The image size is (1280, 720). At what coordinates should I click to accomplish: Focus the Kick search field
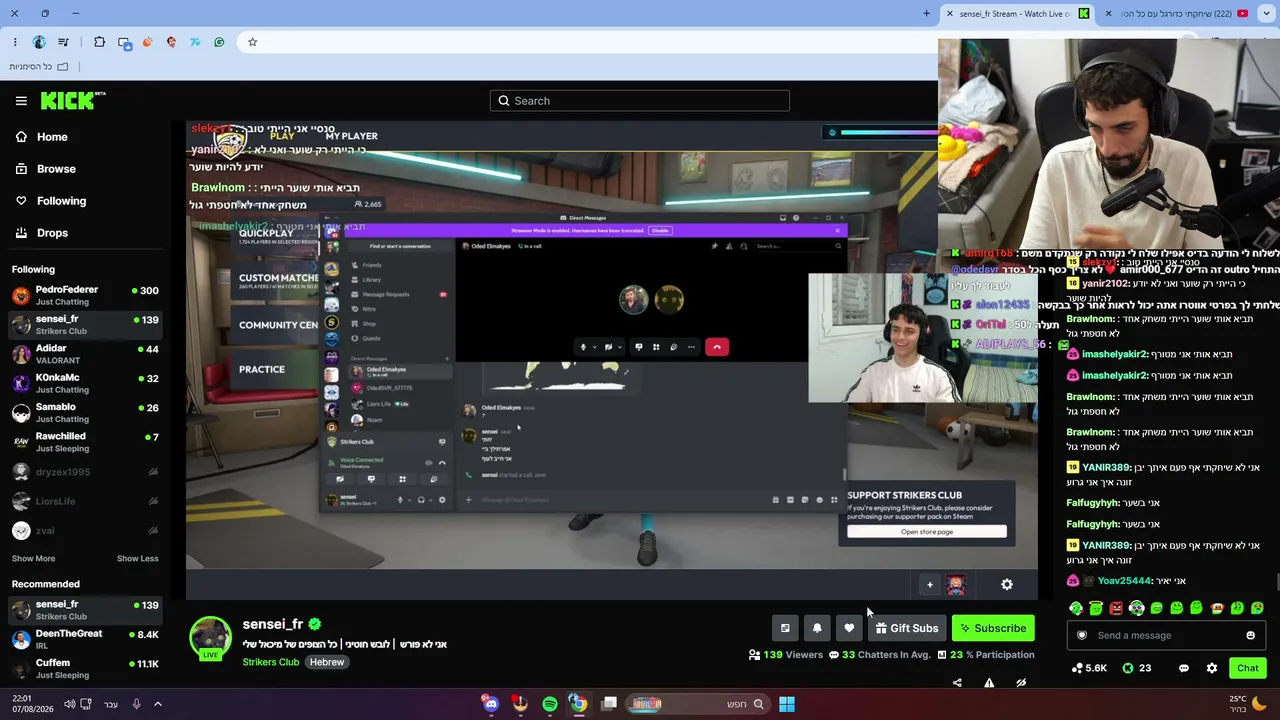pos(640,101)
